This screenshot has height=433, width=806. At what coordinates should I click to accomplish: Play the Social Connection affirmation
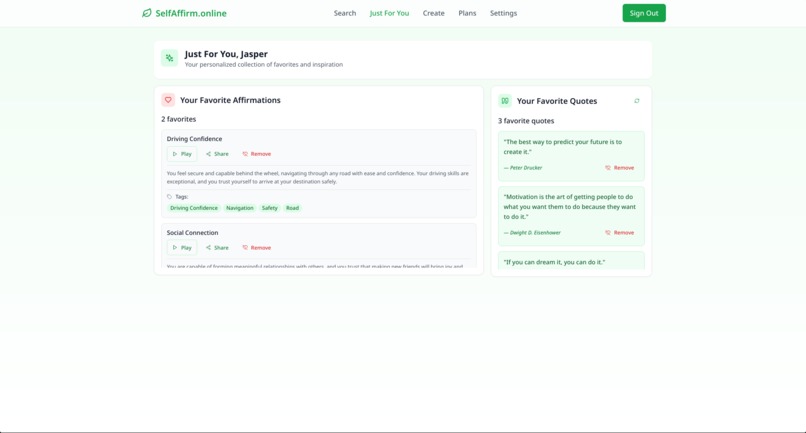coord(182,247)
